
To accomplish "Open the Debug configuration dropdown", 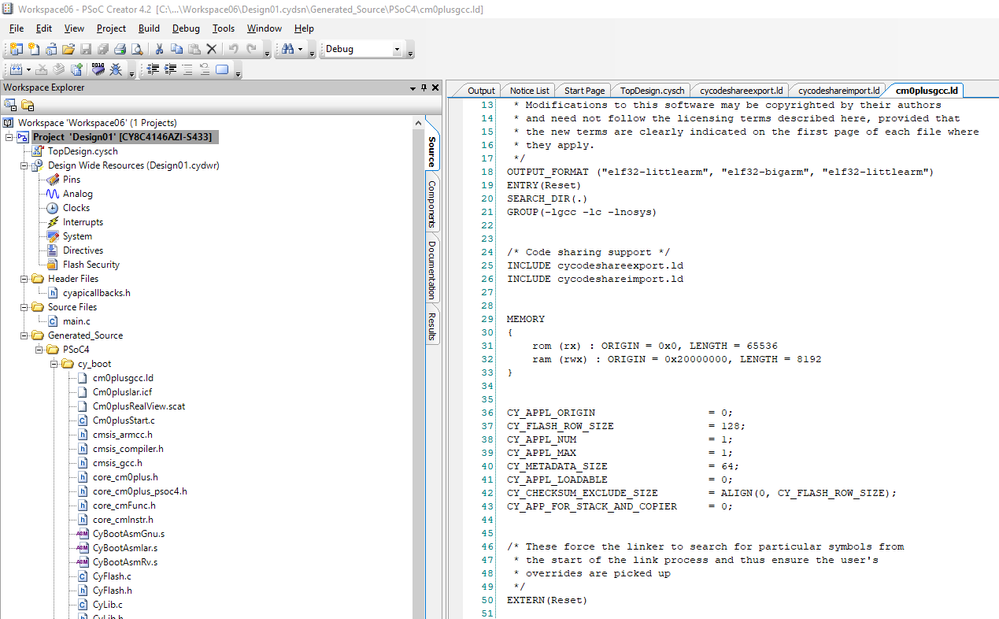I will 395,48.
